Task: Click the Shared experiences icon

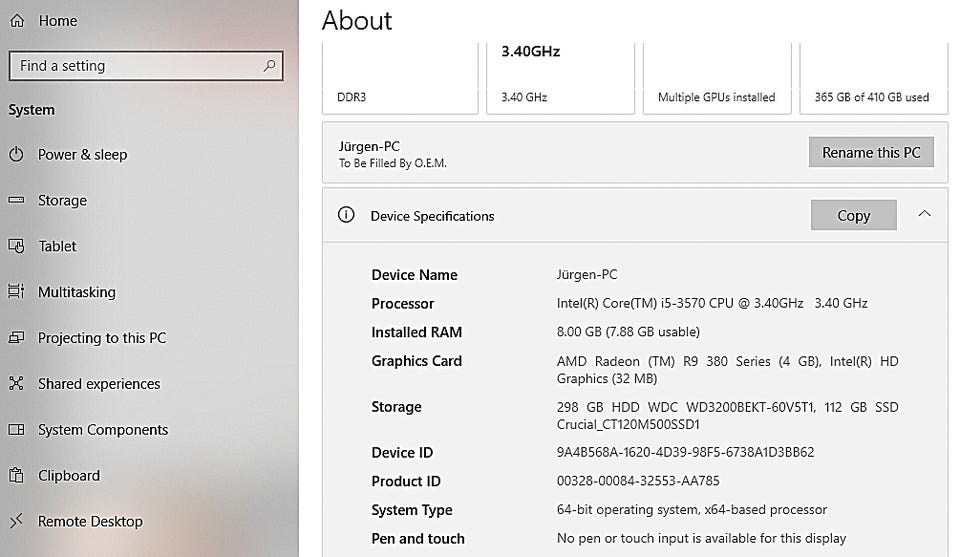Action: coord(16,384)
